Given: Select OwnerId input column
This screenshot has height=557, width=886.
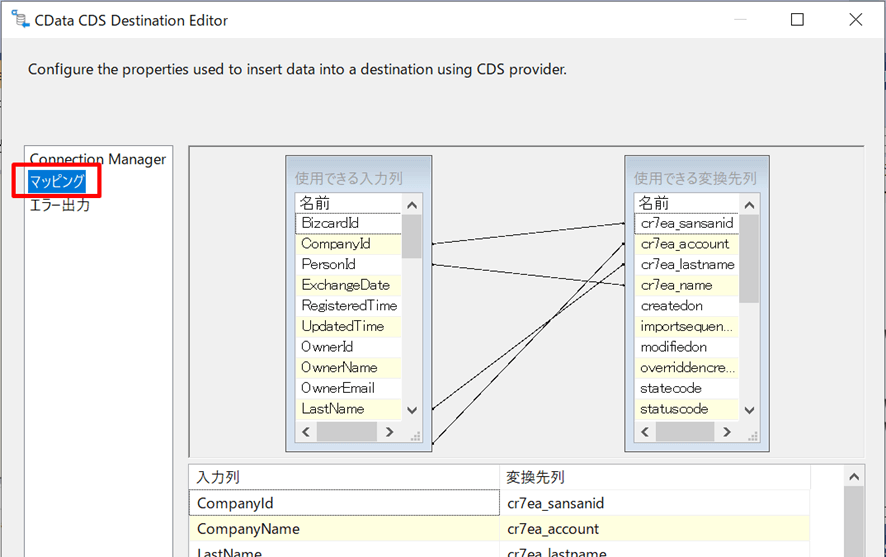Looking at the screenshot, I should tap(348, 347).
